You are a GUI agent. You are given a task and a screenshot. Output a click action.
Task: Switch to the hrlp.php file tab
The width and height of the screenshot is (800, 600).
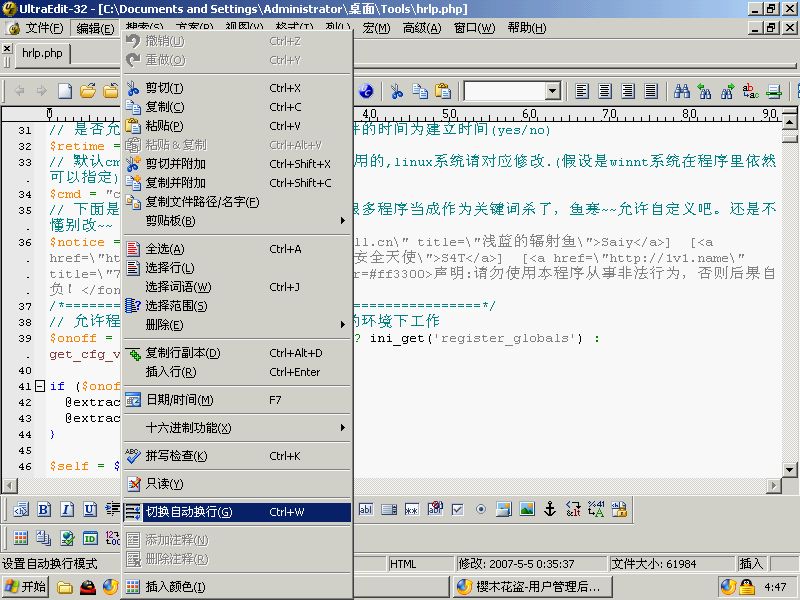pyautogui.click(x=41, y=53)
